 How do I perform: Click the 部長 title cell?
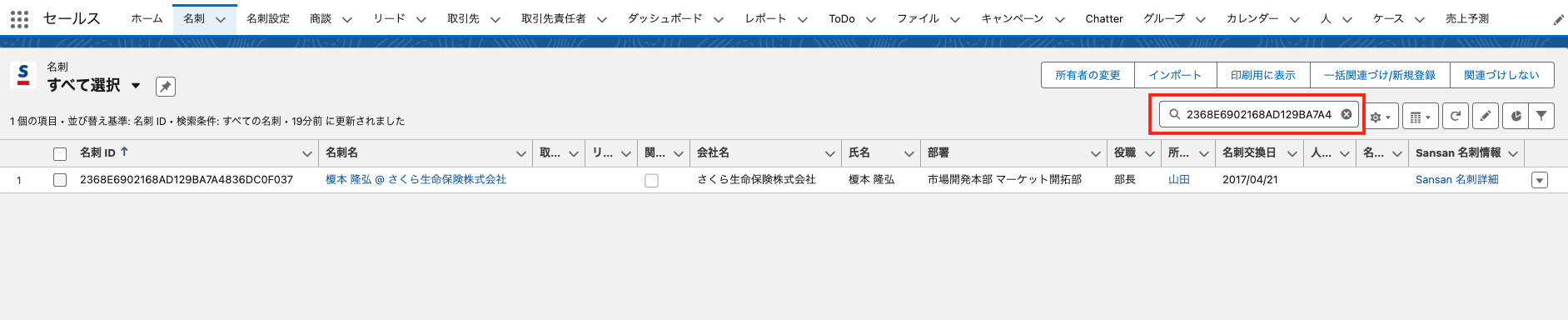click(x=1125, y=180)
